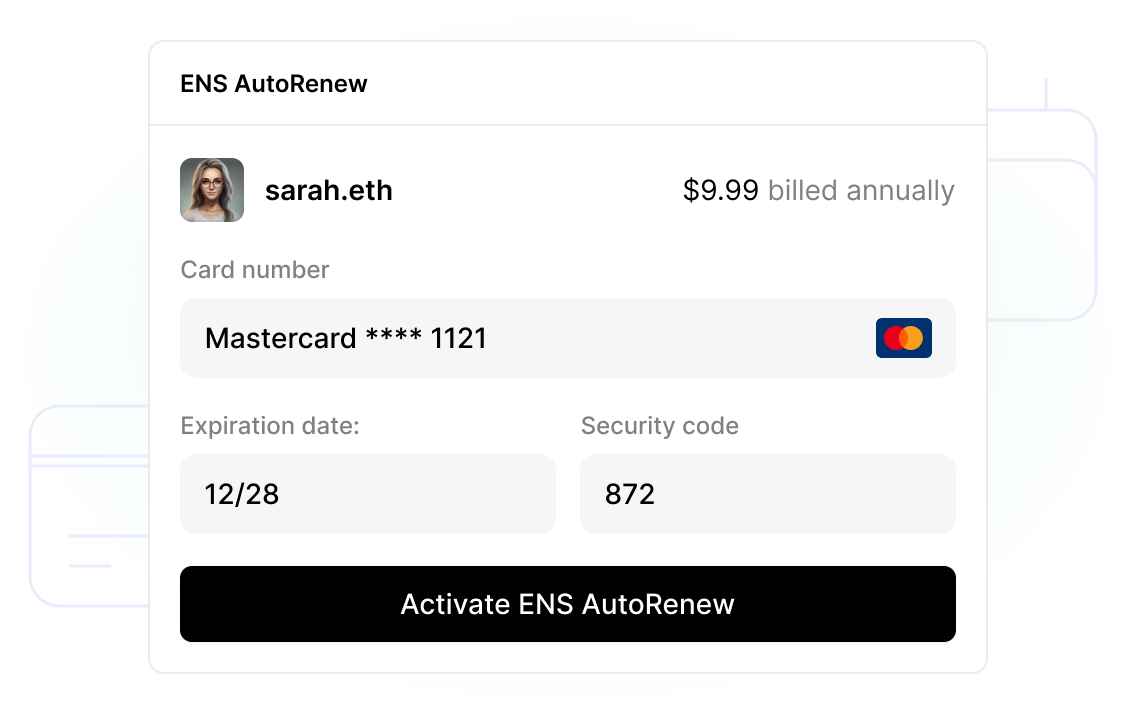This screenshot has width=1136, height=720.
Task: Select the sarah.eth username text
Action: pos(328,190)
